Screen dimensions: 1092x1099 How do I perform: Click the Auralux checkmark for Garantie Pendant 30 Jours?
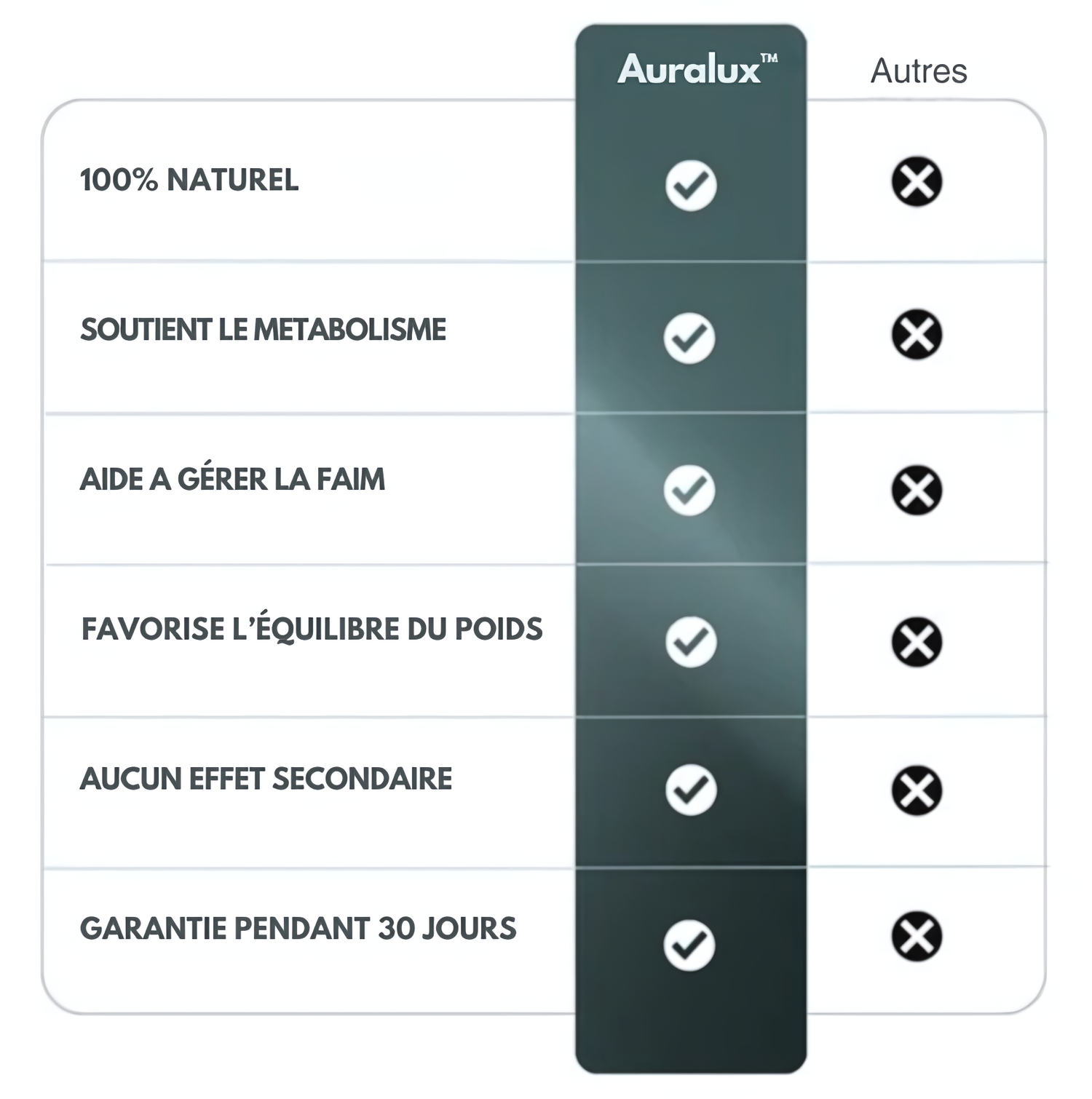point(689,945)
